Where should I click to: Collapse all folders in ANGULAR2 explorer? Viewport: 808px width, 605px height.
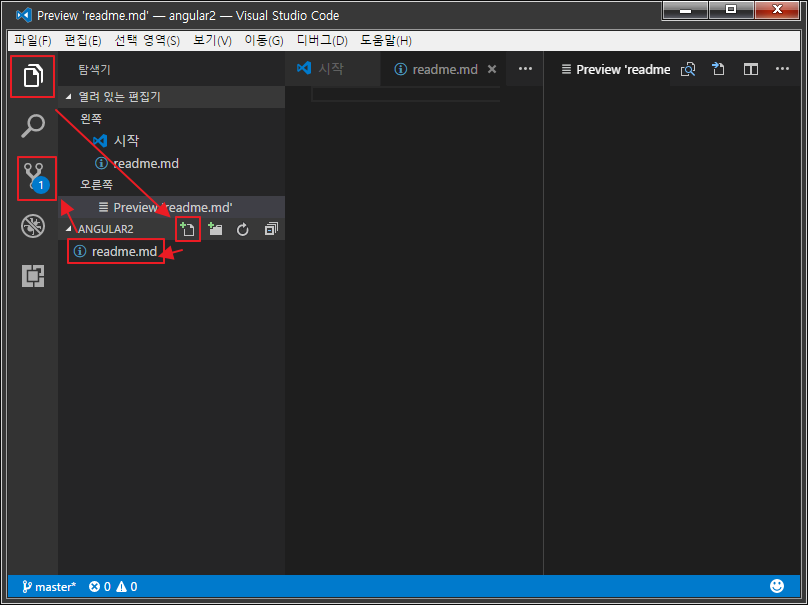pyautogui.click(x=270, y=229)
